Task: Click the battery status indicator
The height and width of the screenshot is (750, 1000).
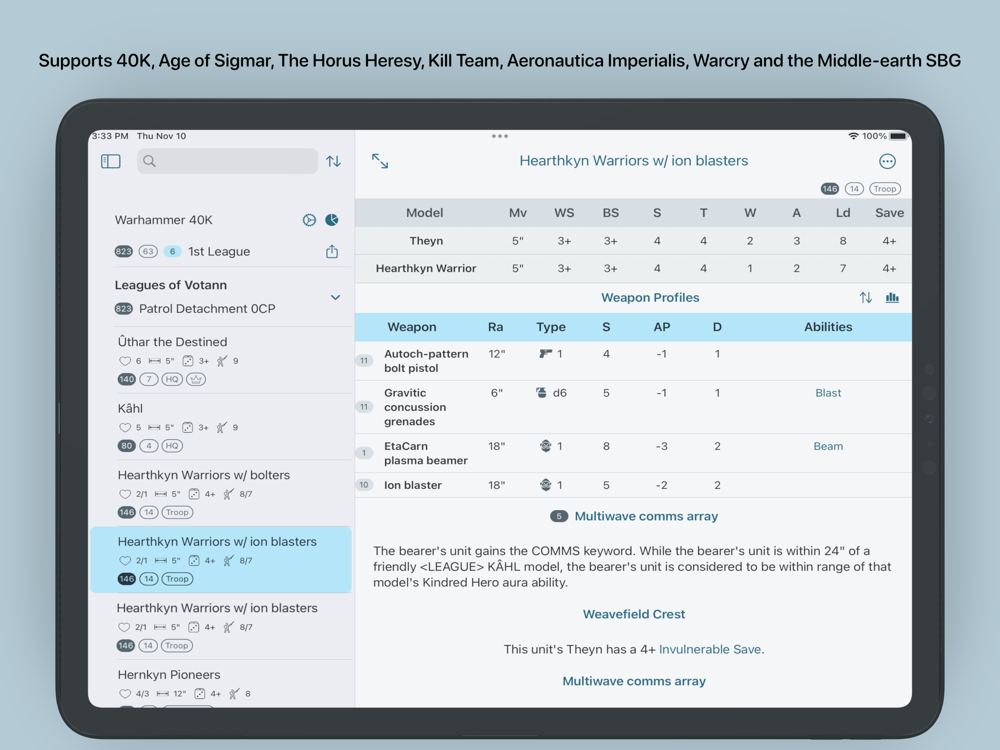Action: coord(898,136)
